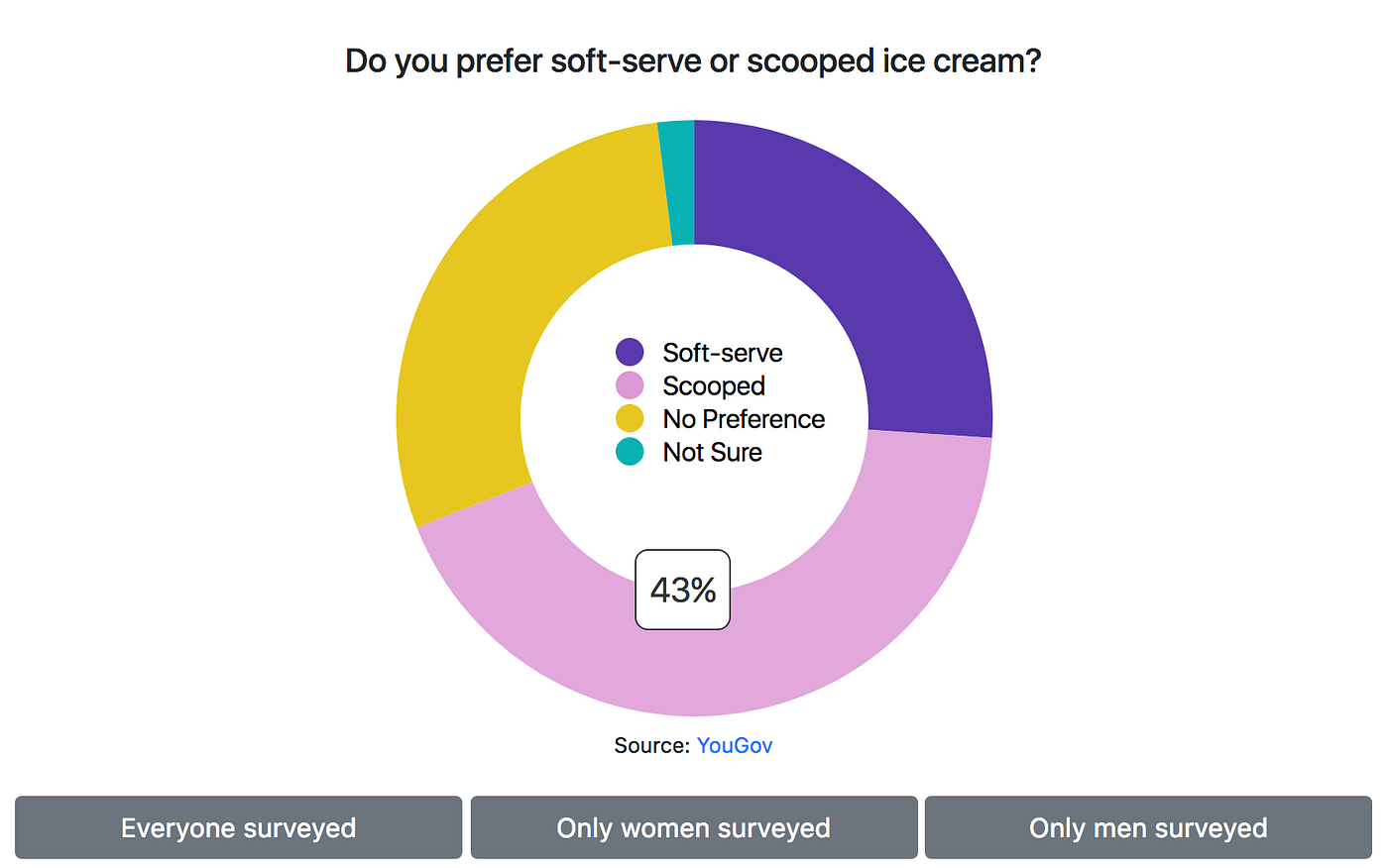Click the purple Soft-serve legend circle
Image resolution: width=1388 pixels, height=868 pixels.
point(630,352)
